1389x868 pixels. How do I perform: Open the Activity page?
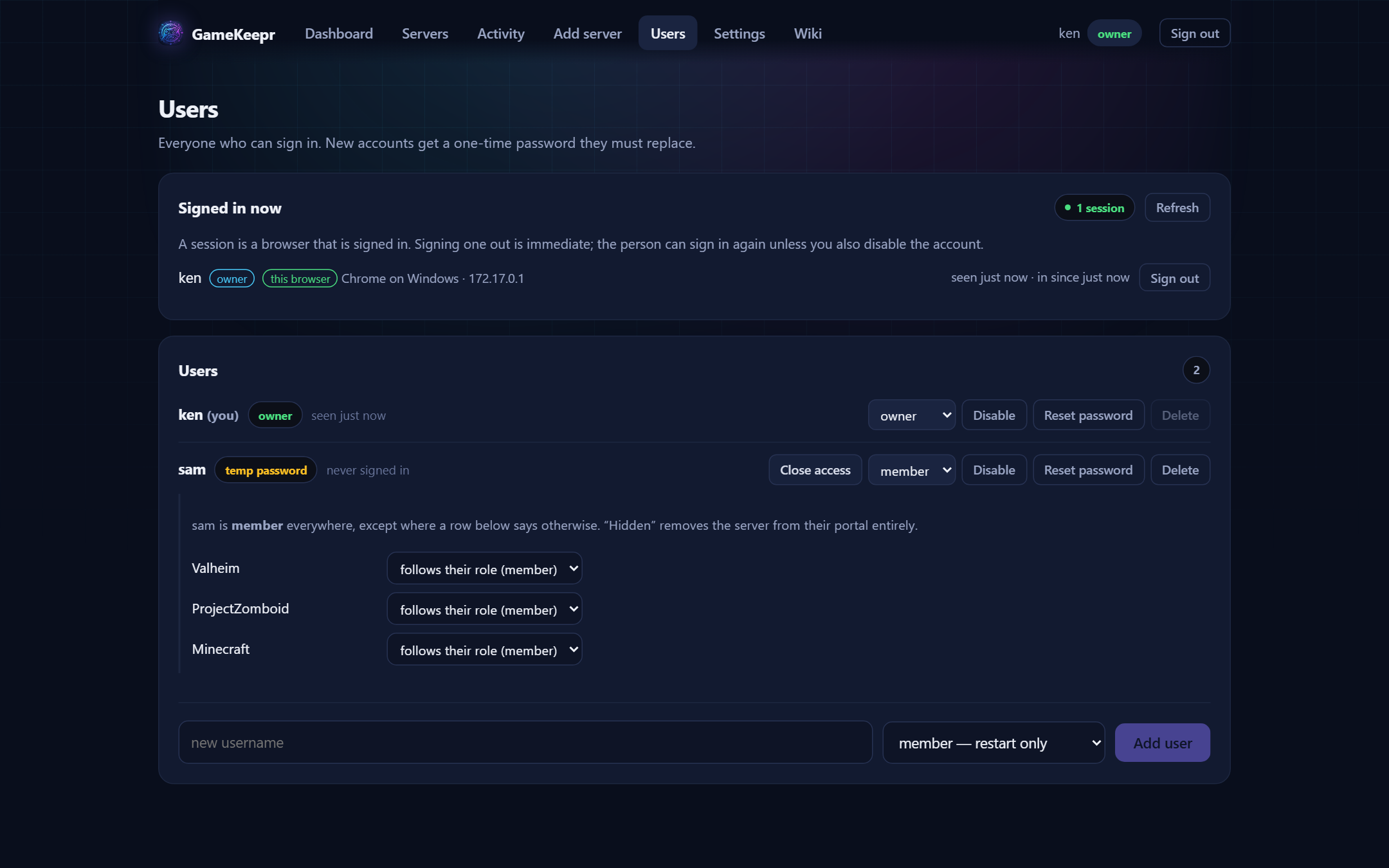pyautogui.click(x=500, y=33)
